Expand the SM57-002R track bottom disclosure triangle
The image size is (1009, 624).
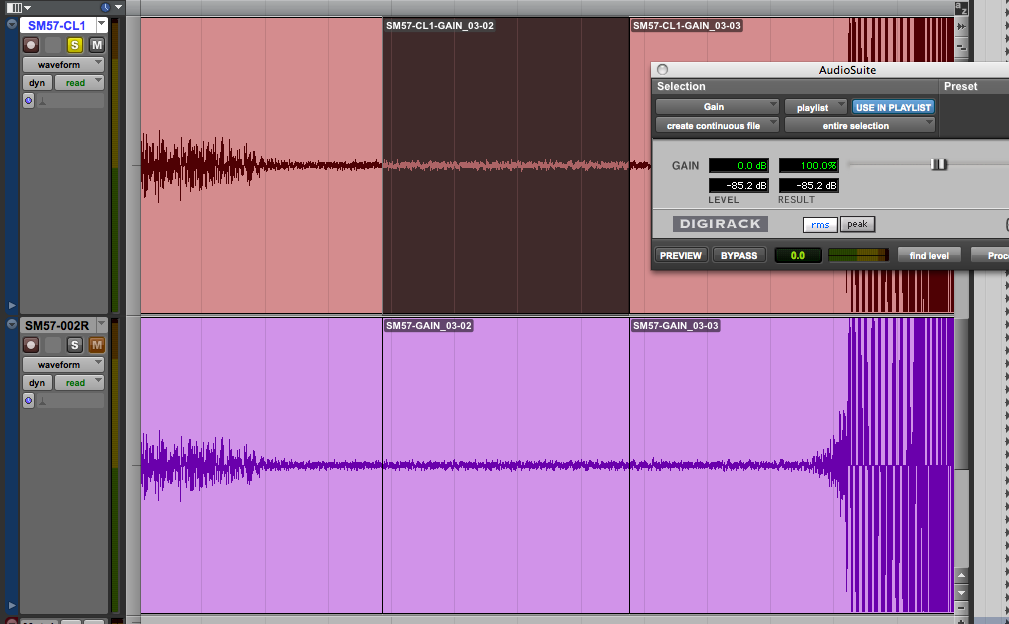[12, 605]
